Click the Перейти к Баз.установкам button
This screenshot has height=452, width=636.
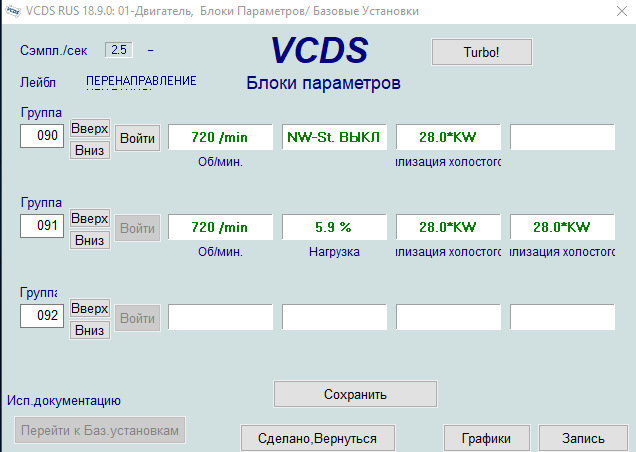(100, 430)
